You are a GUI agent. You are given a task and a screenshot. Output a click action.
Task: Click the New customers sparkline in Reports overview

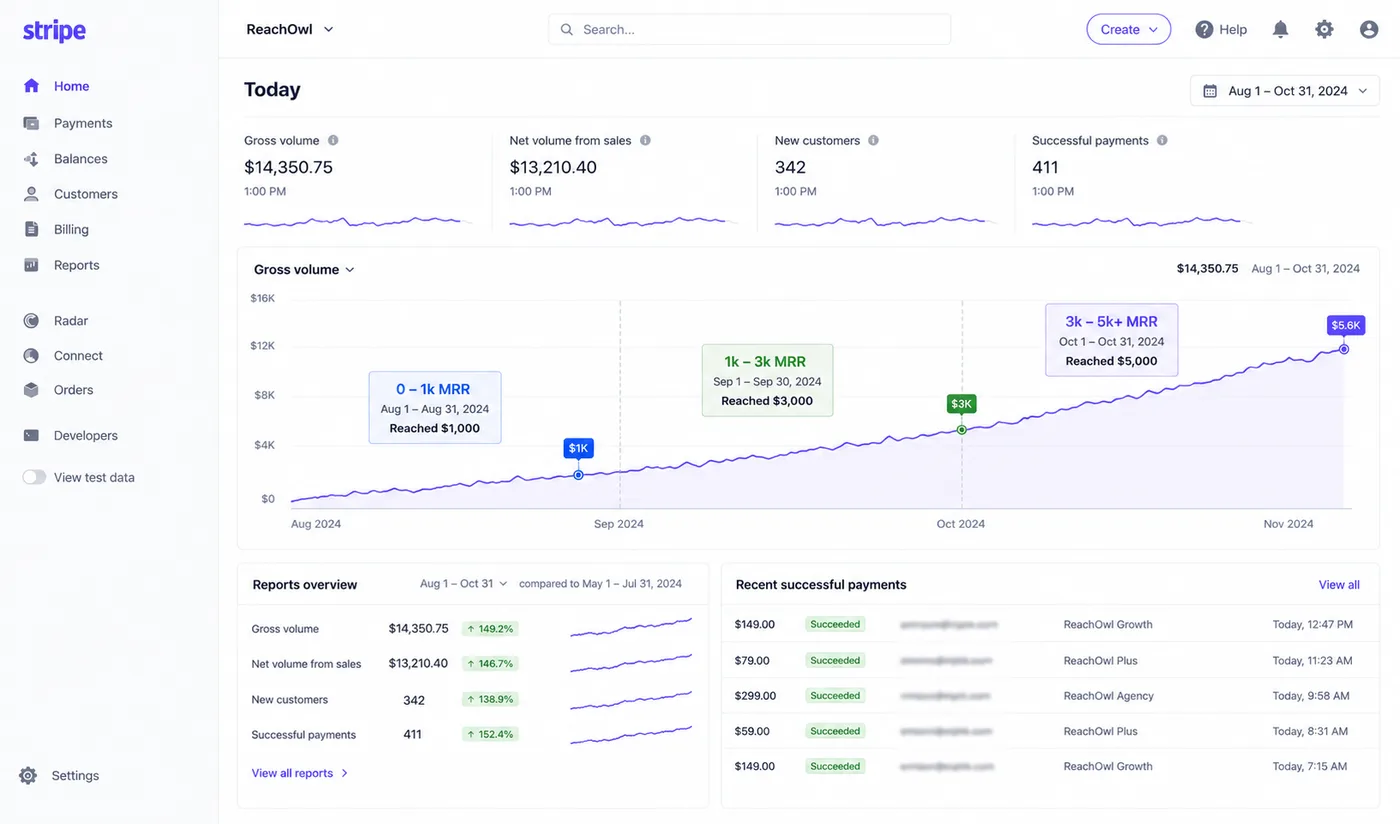[x=631, y=699]
